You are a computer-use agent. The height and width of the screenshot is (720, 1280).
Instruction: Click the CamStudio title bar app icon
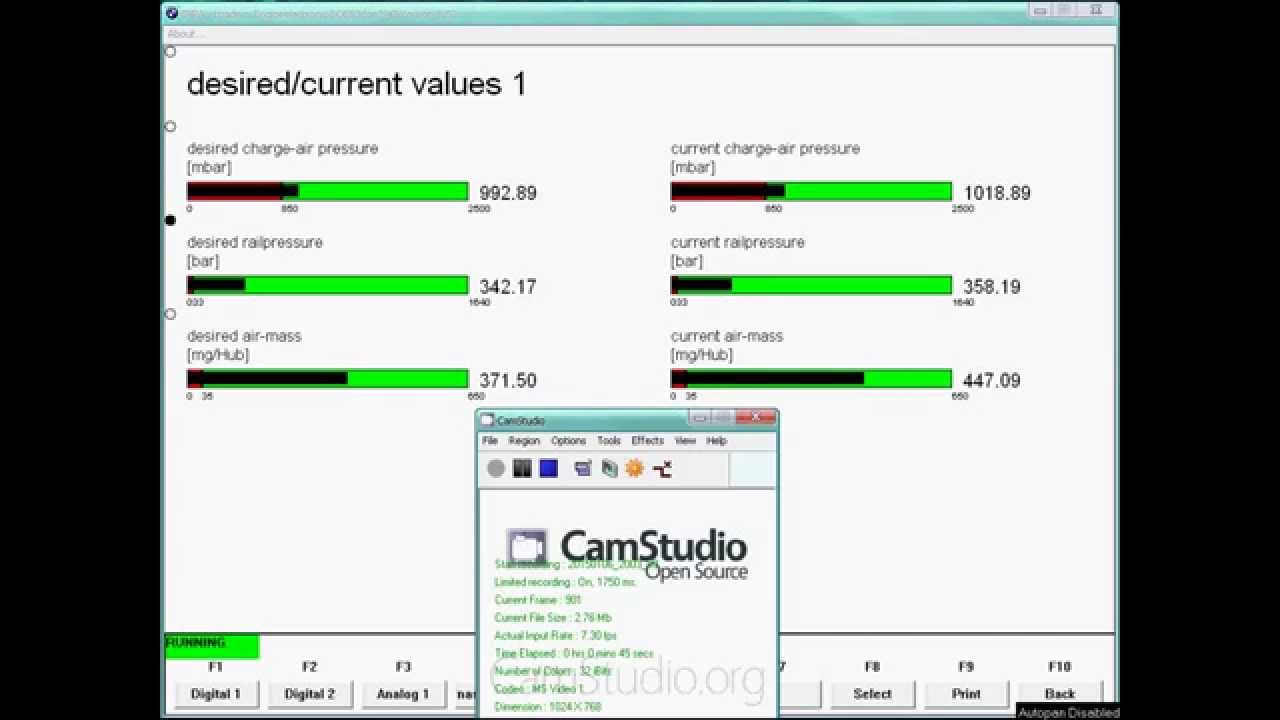point(488,420)
